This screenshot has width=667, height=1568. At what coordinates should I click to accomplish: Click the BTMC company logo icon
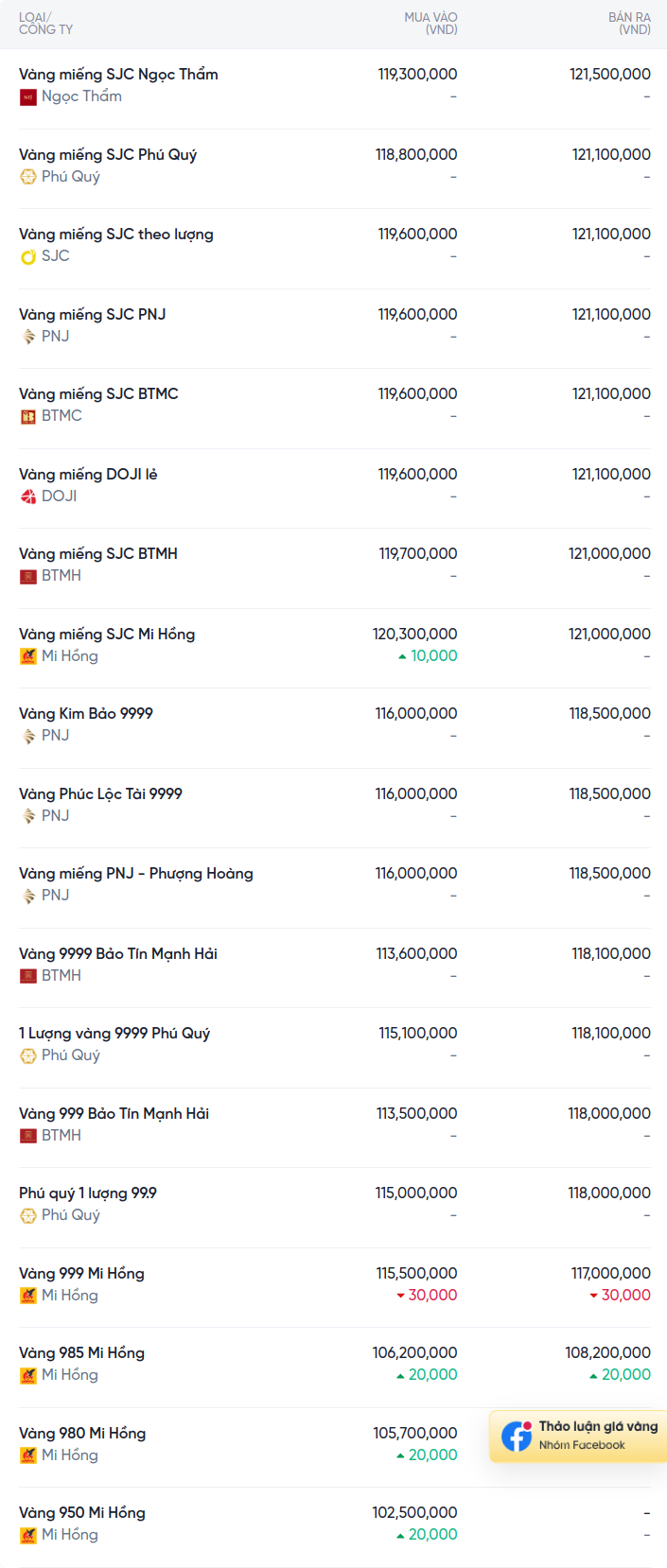pyautogui.click(x=28, y=416)
